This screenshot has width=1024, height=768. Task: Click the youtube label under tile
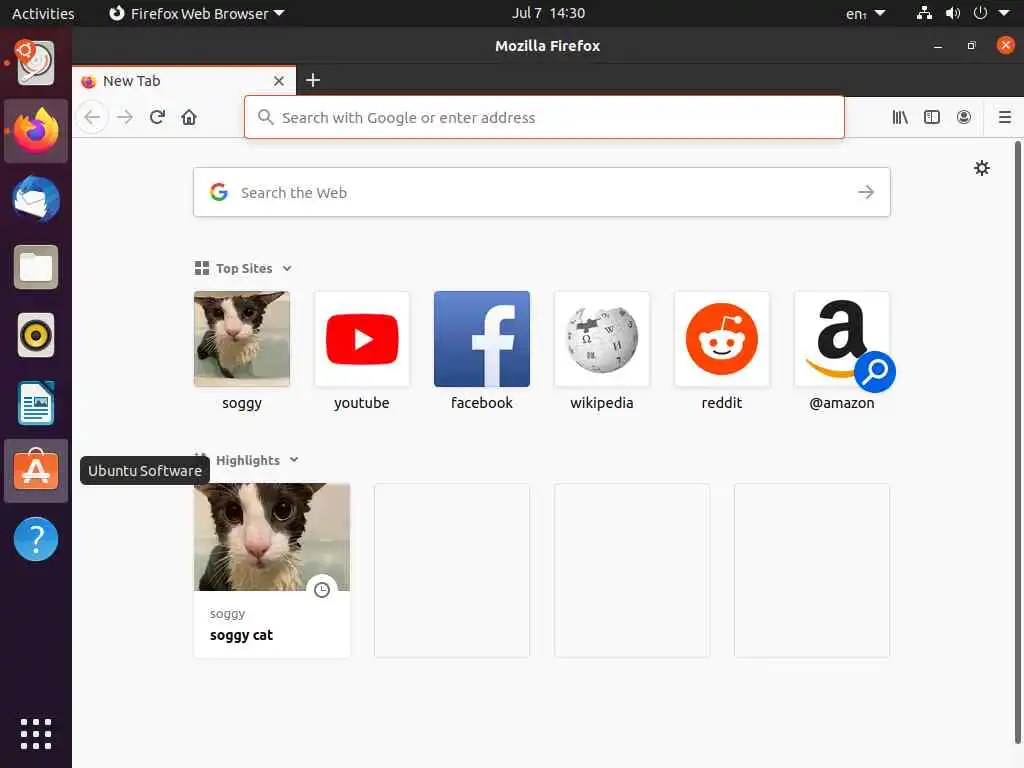click(x=362, y=403)
